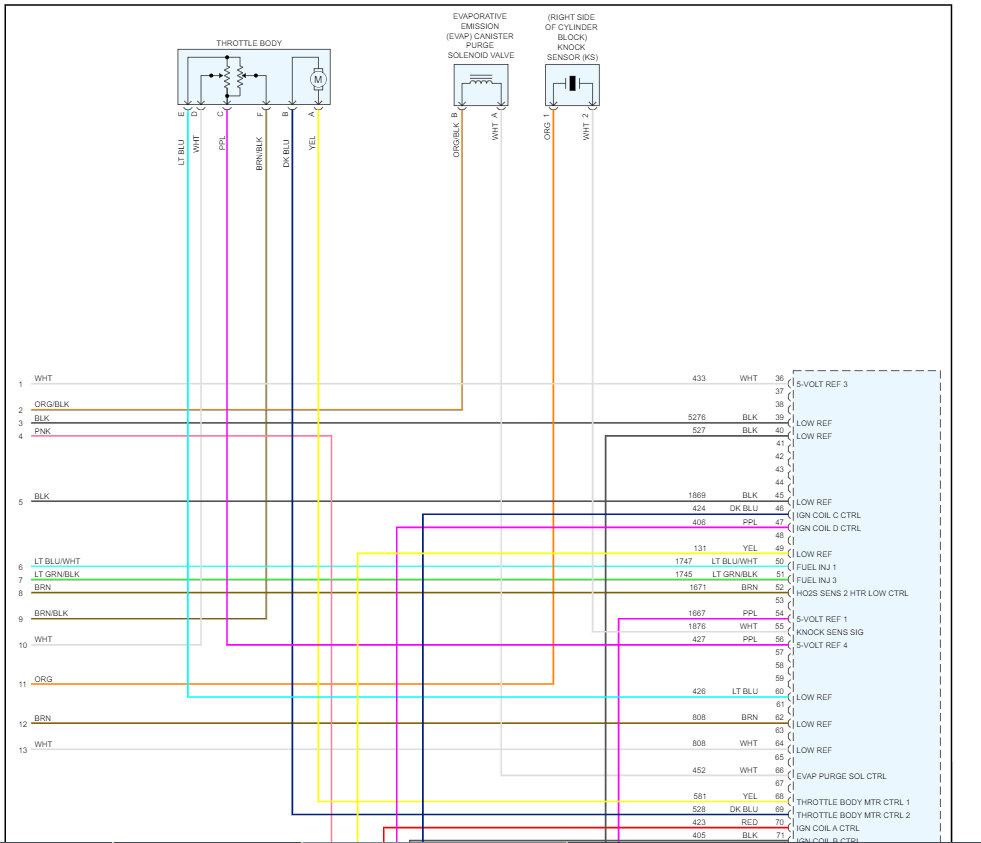Select the motor symbol in the Throttle Body
The height and width of the screenshot is (843, 981).
pos(317,79)
